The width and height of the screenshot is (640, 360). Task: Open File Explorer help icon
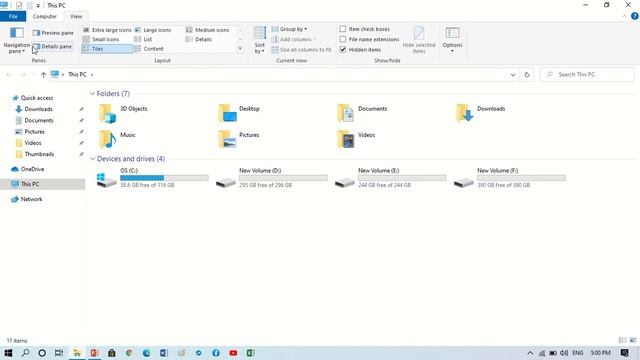tap(635, 16)
